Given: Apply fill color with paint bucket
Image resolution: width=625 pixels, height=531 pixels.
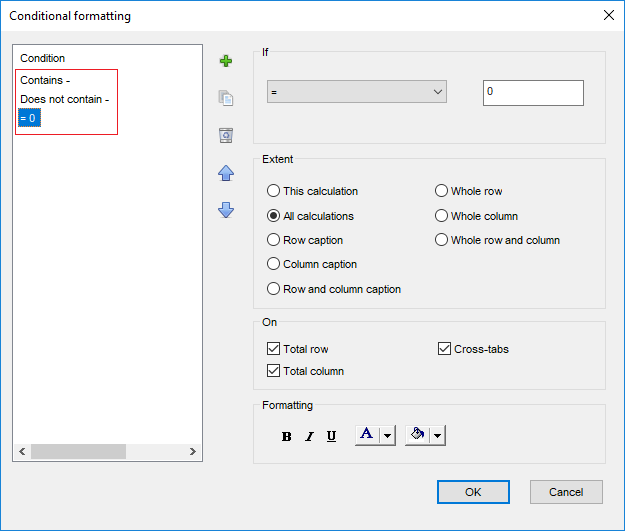Looking at the screenshot, I should pos(417,435).
